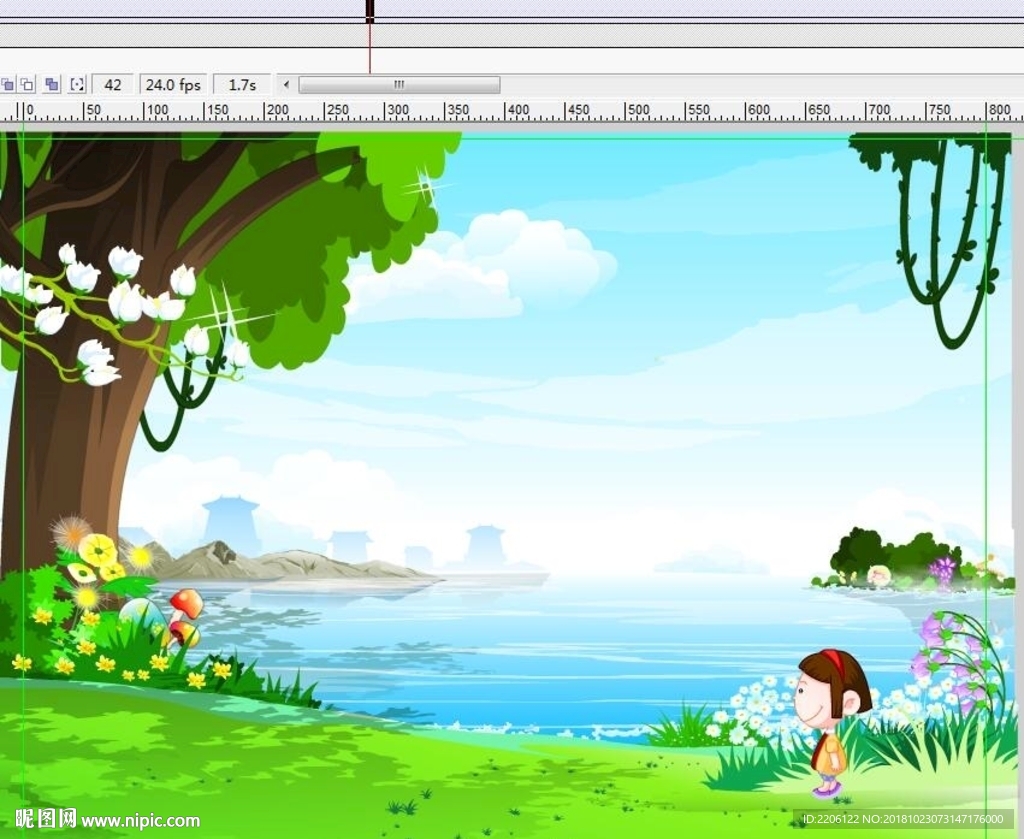Click the black playhead marker in timeline
The image size is (1024, 839).
point(370,11)
